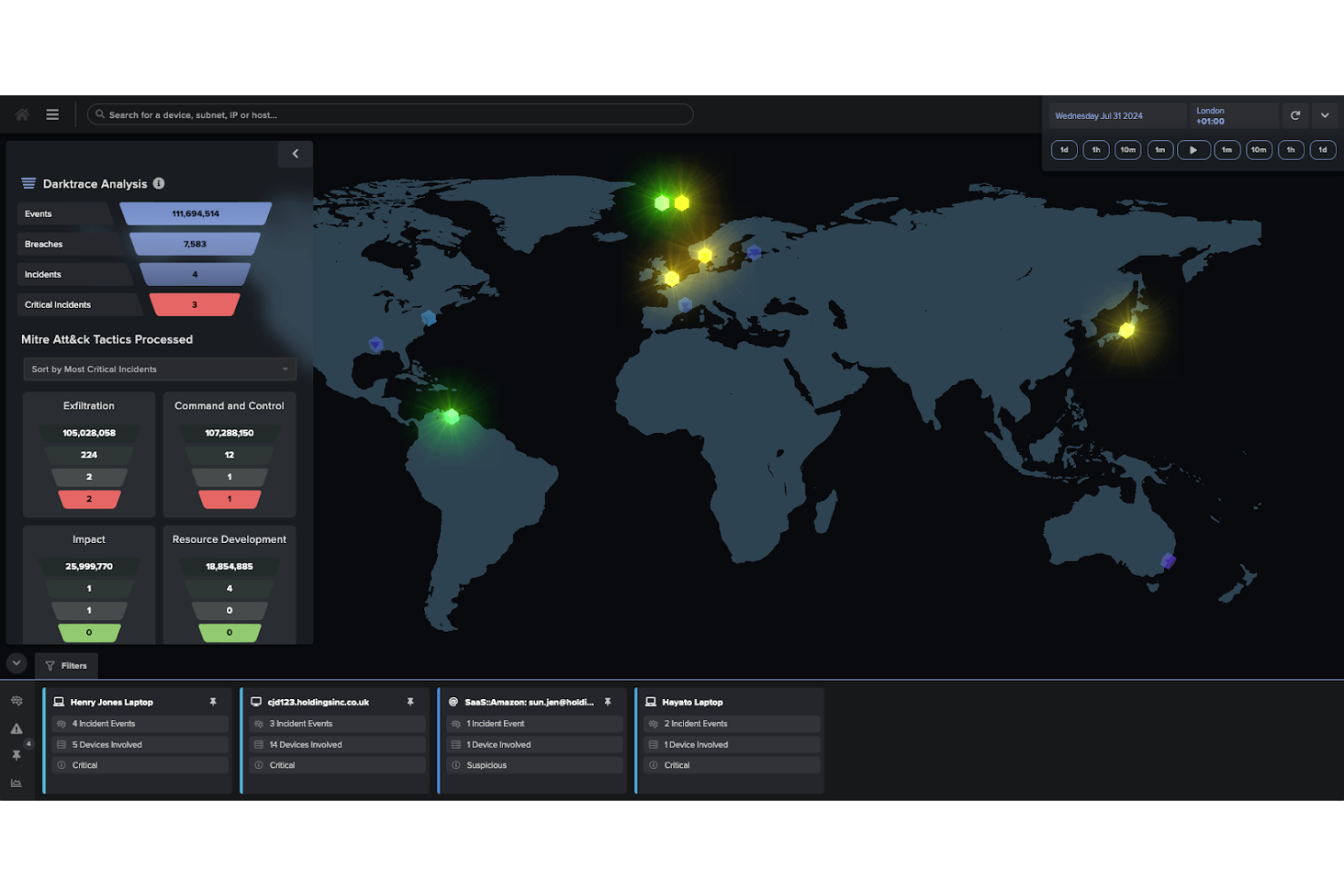Open the Sort by Most Critical Incidents dropdown

coord(160,369)
